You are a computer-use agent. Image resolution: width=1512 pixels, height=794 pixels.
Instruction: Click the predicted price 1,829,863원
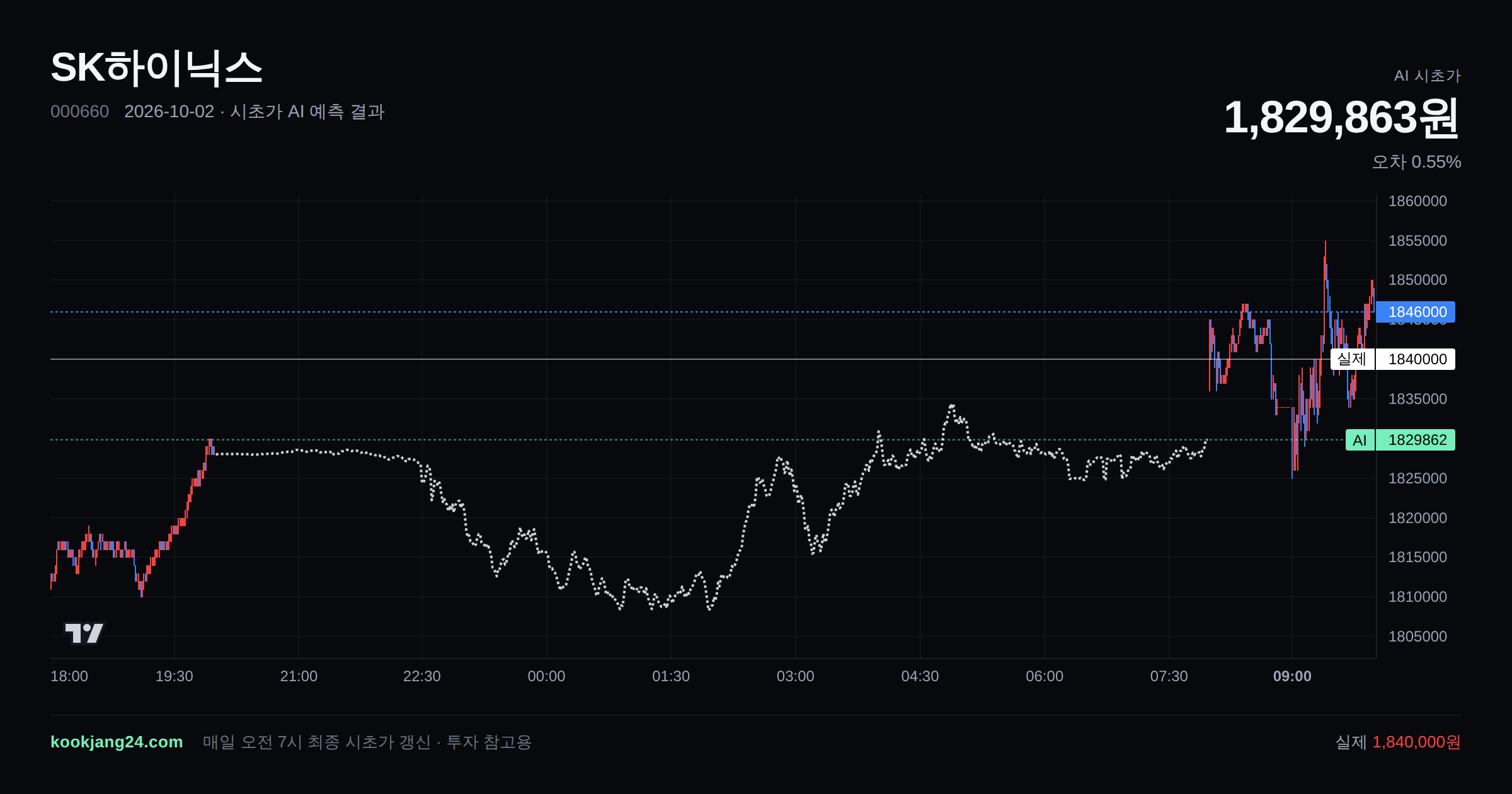tap(1342, 118)
